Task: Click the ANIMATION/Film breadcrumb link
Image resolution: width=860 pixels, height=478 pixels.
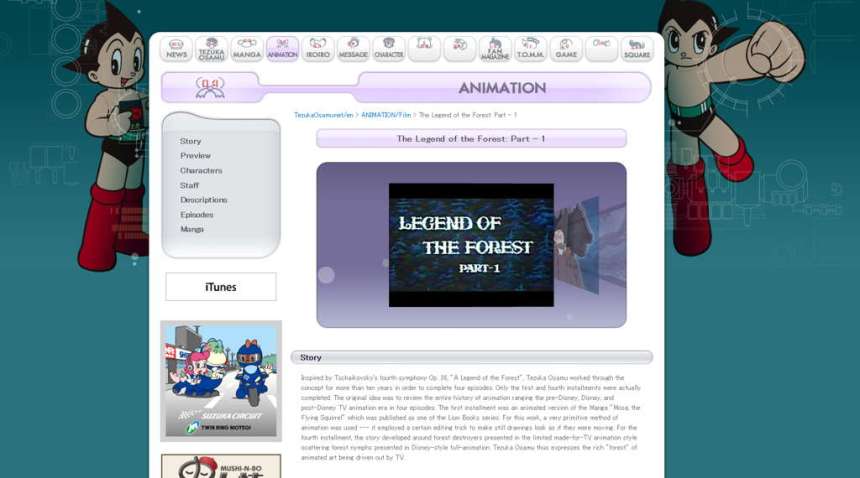Action: 386,116
